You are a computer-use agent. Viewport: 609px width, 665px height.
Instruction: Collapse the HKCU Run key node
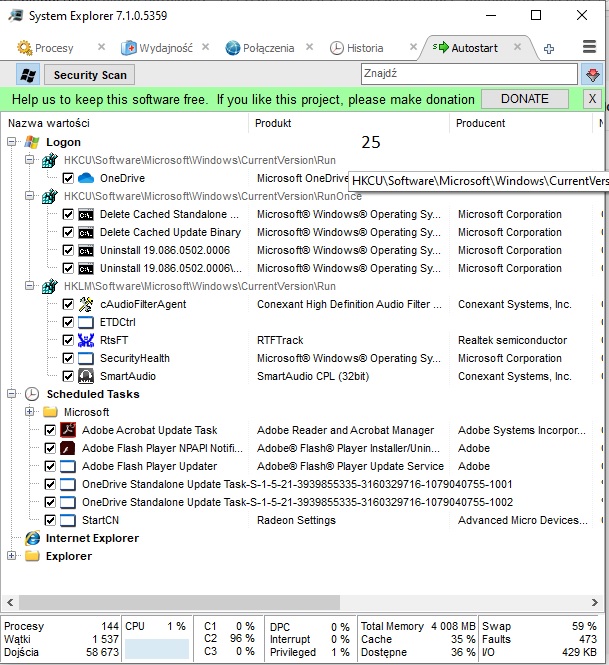(29, 160)
